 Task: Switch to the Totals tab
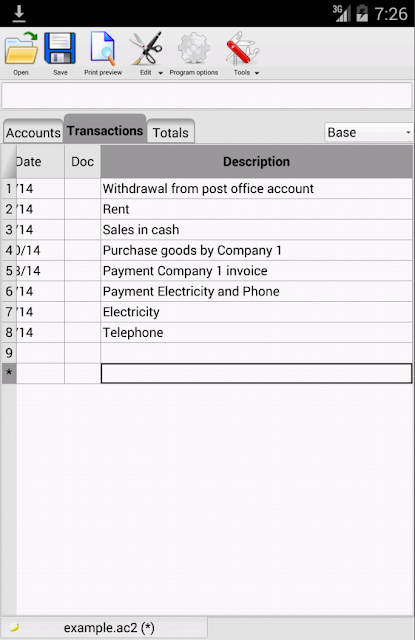tap(171, 132)
